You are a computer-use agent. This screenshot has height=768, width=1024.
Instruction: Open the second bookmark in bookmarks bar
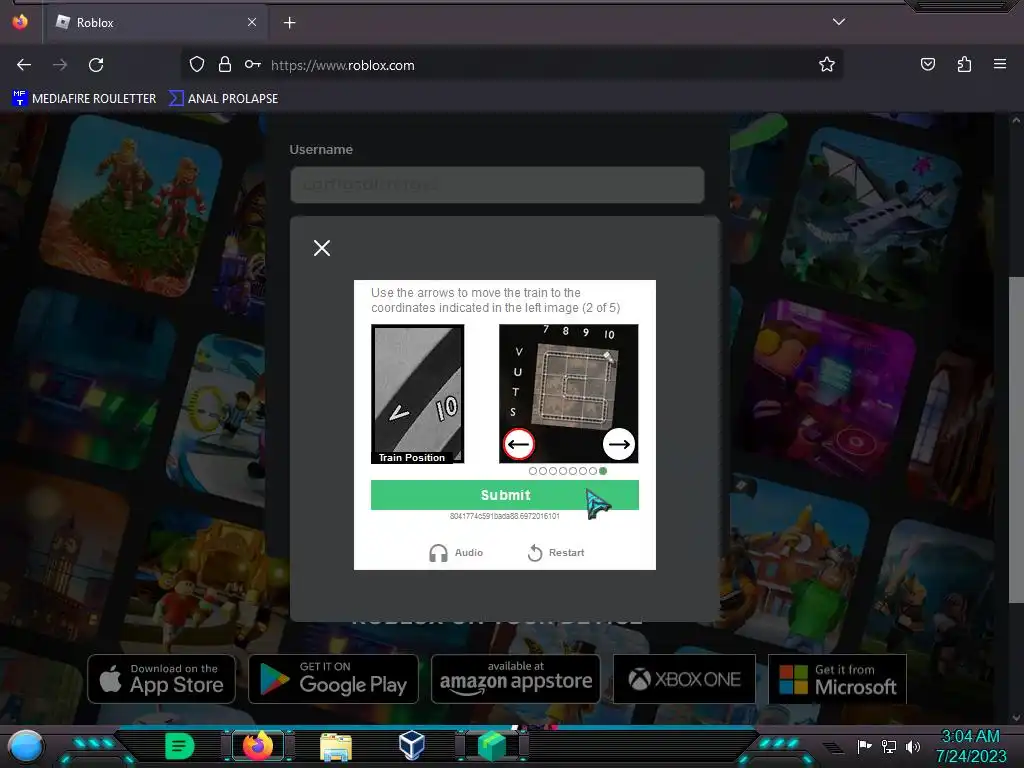click(x=223, y=99)
